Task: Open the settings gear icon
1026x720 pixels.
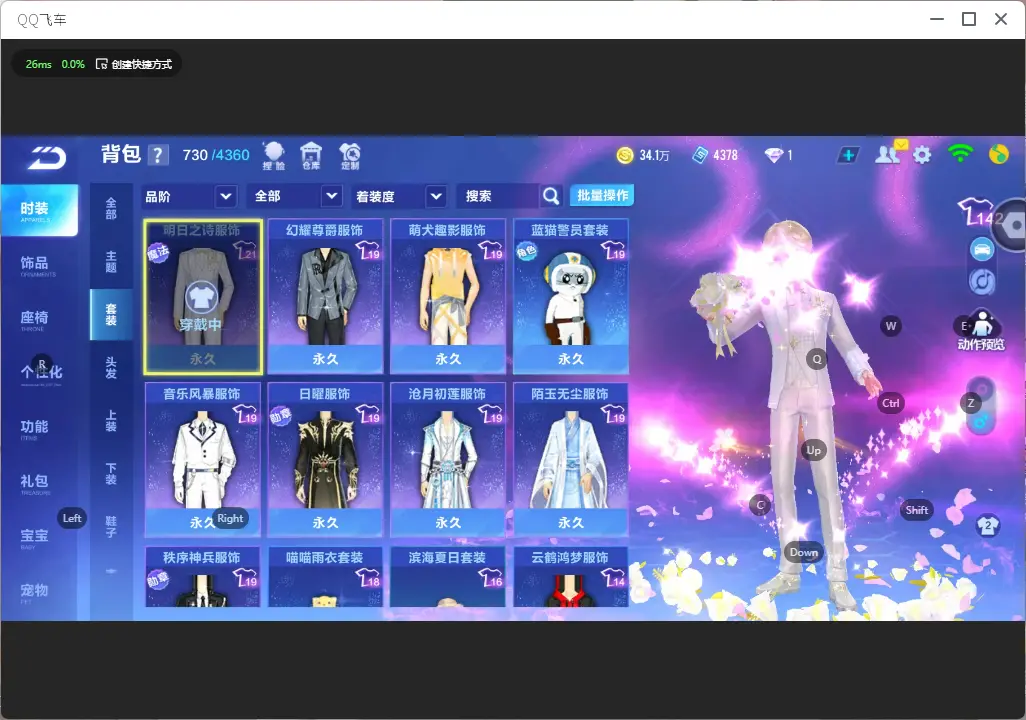Action: click(922, 155)
